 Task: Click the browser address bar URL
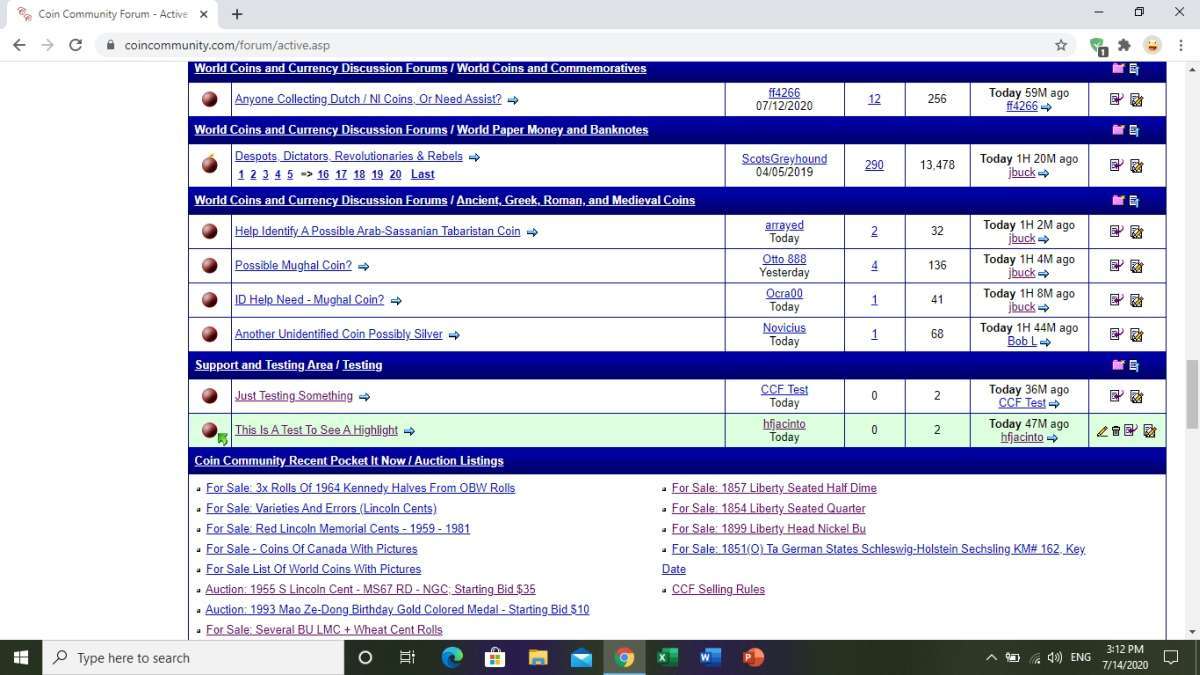tap(227, 45)
